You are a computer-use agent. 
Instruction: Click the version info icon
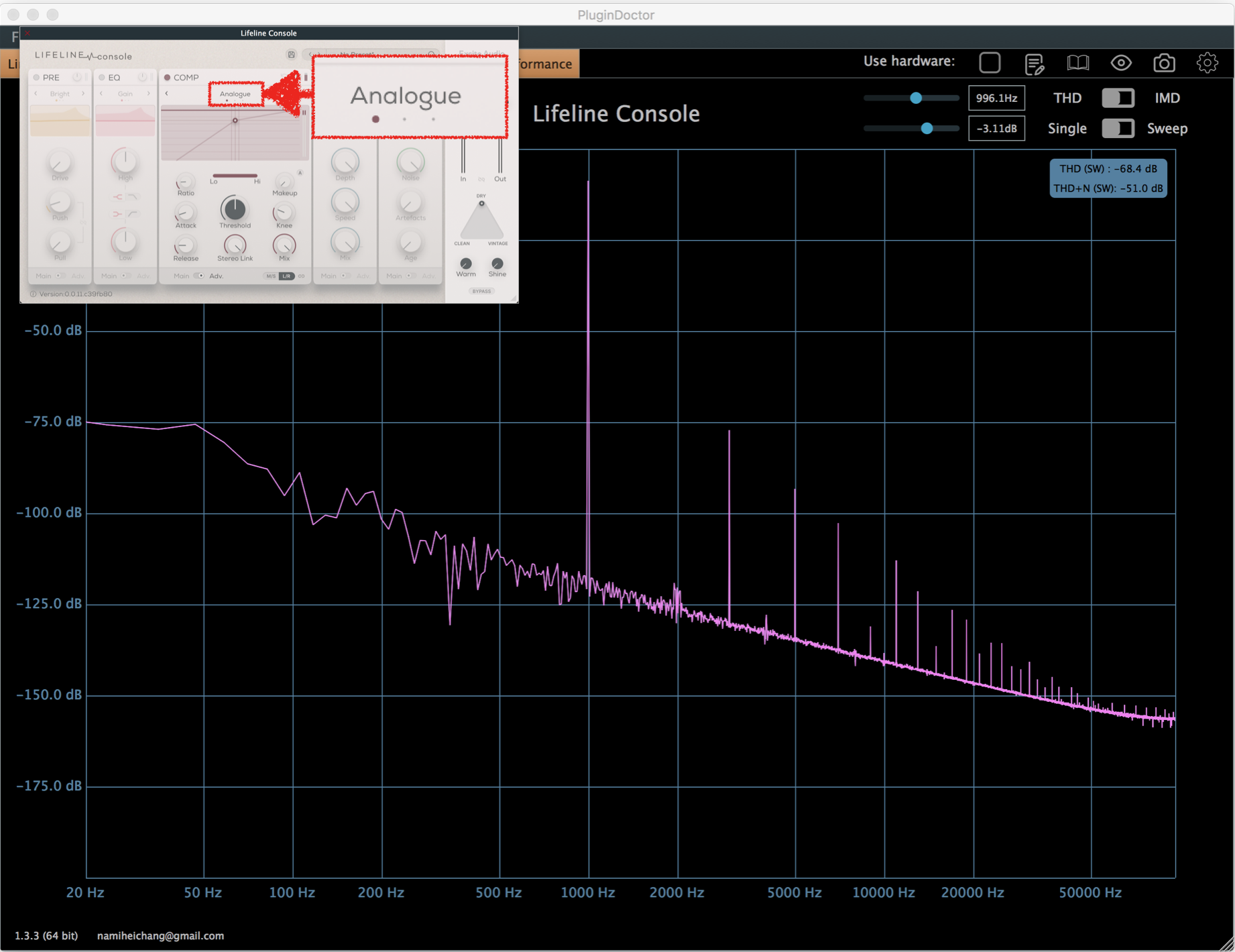tap(33, 294)
